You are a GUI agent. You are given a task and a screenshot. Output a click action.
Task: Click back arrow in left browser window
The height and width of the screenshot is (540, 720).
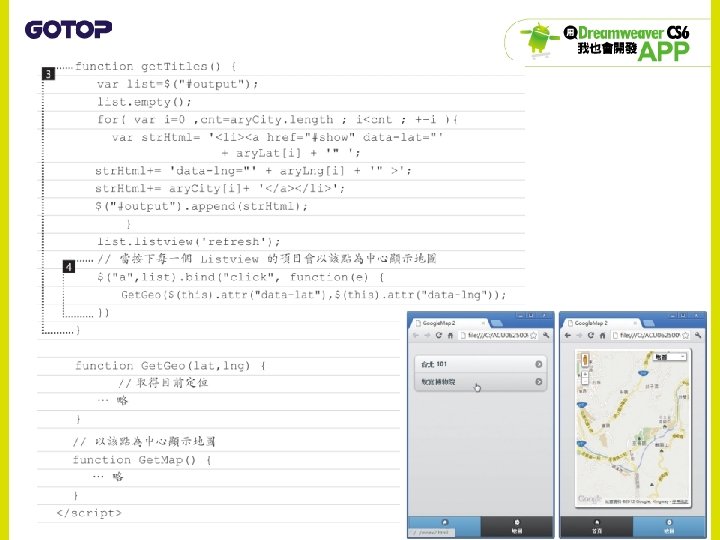coord(416,335)
